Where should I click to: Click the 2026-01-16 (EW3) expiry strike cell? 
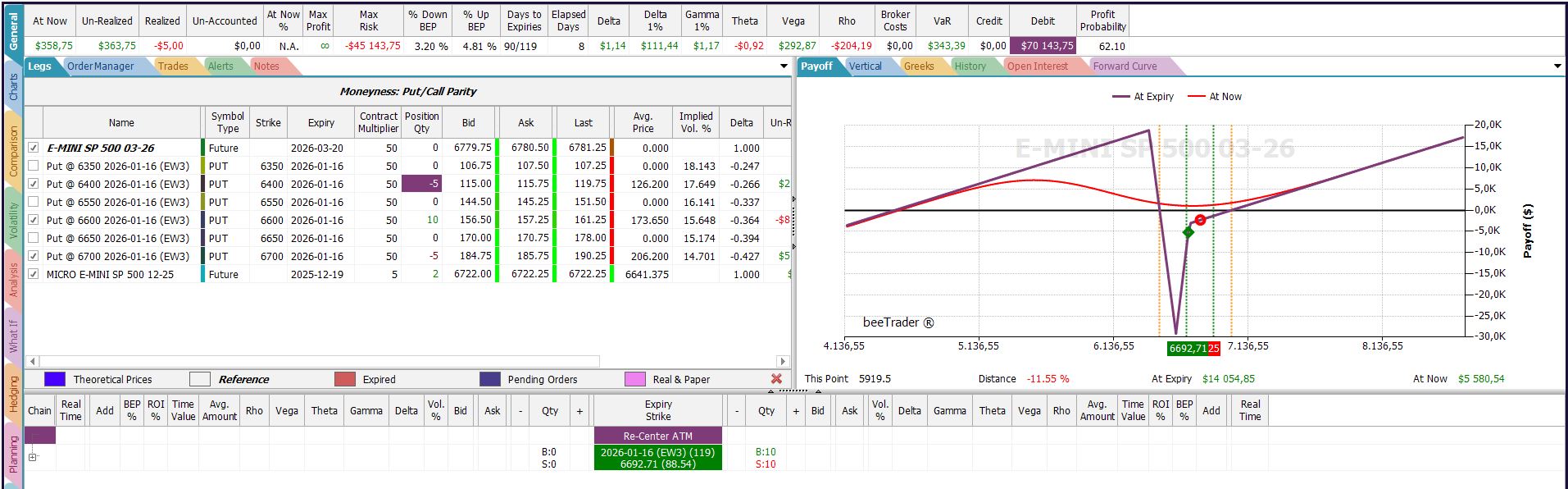tap(658, 458)
